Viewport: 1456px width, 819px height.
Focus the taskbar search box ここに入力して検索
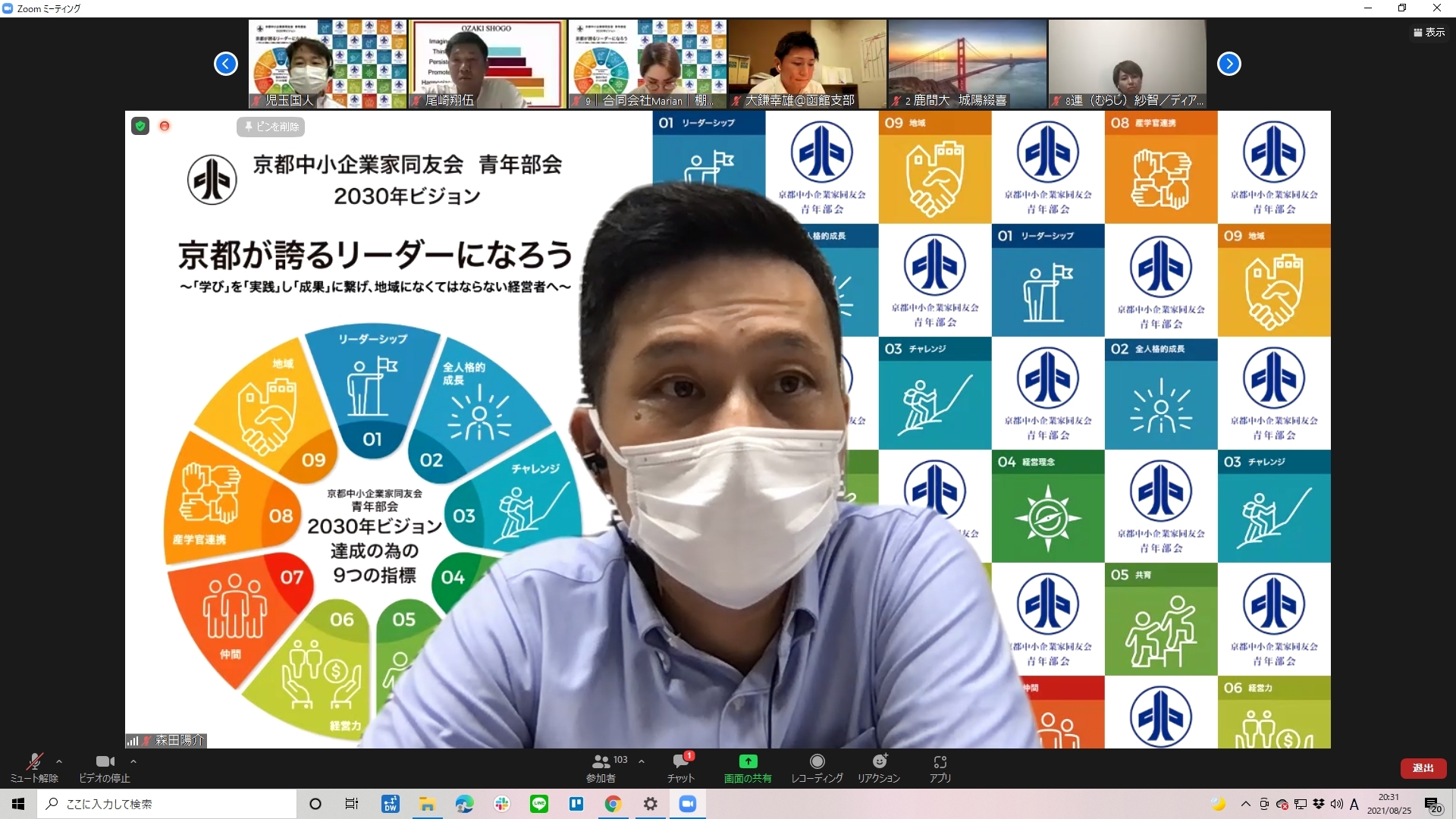pyautogui.click(x=167, y=804)
